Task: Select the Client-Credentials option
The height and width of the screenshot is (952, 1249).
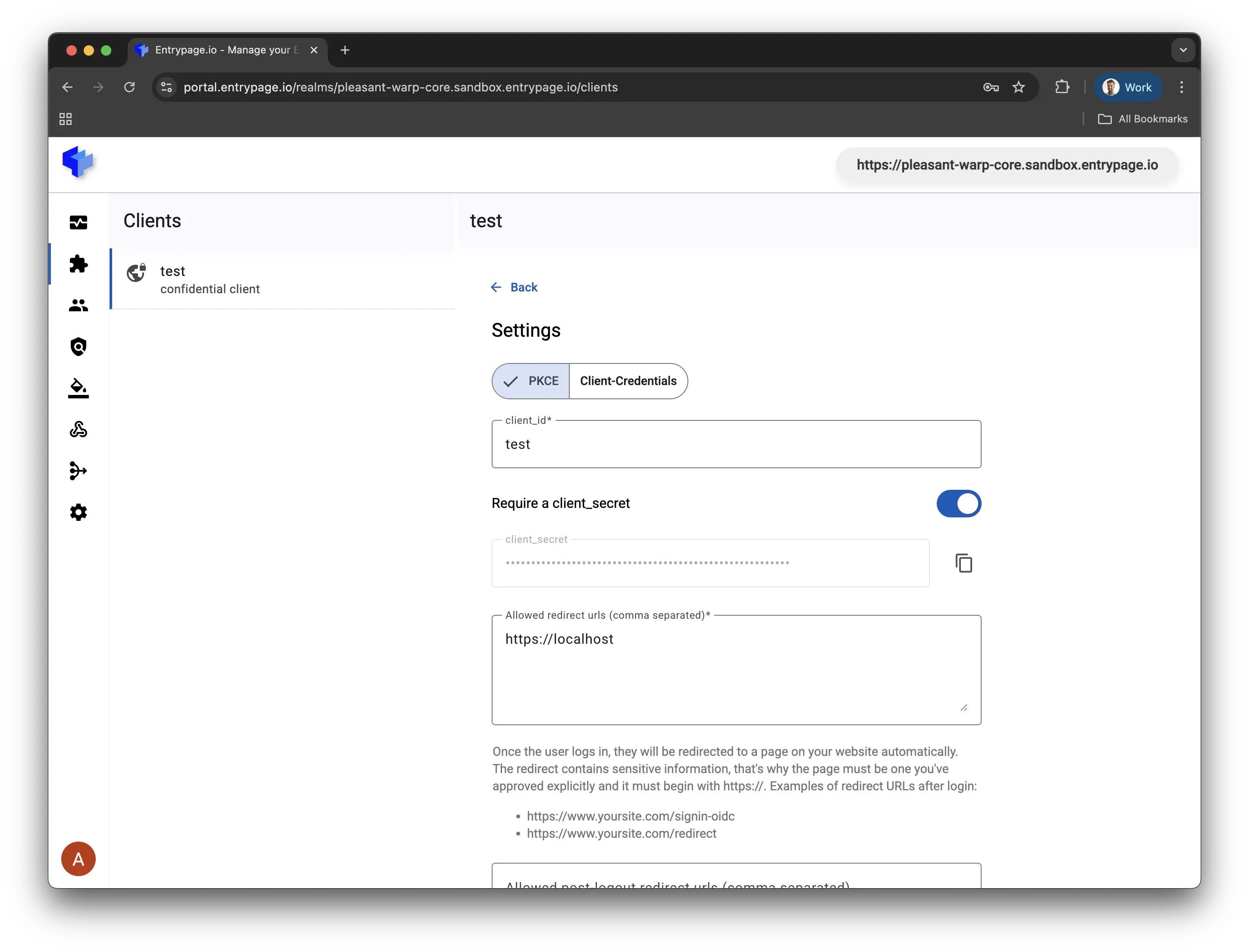Action: click(628, 381)
